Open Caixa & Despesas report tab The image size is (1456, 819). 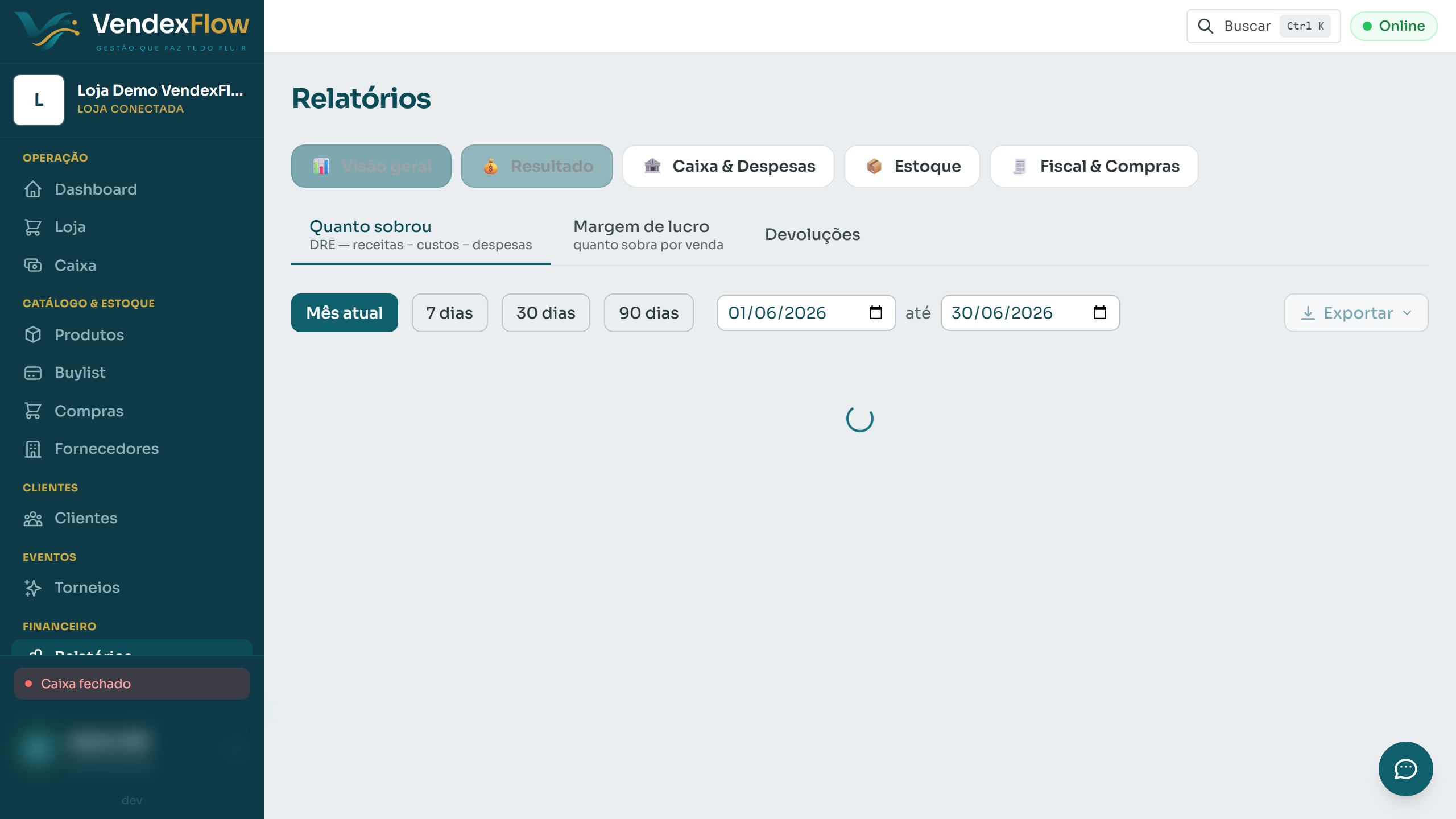click(729, 166)
